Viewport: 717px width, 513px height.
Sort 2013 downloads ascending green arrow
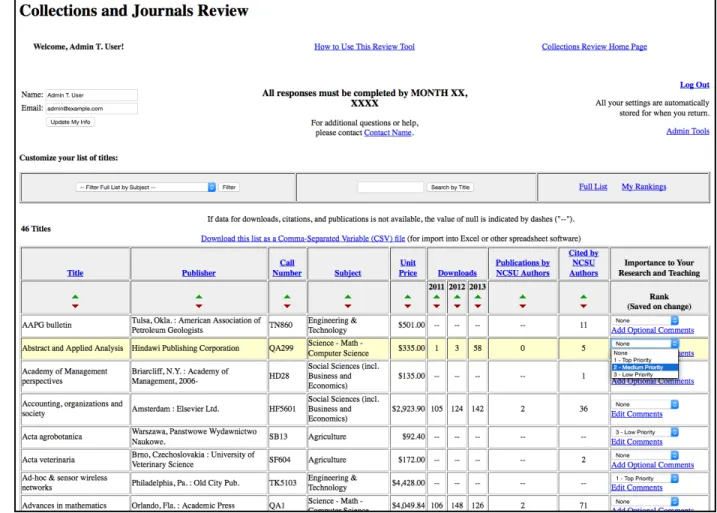(x=477, y=297)
